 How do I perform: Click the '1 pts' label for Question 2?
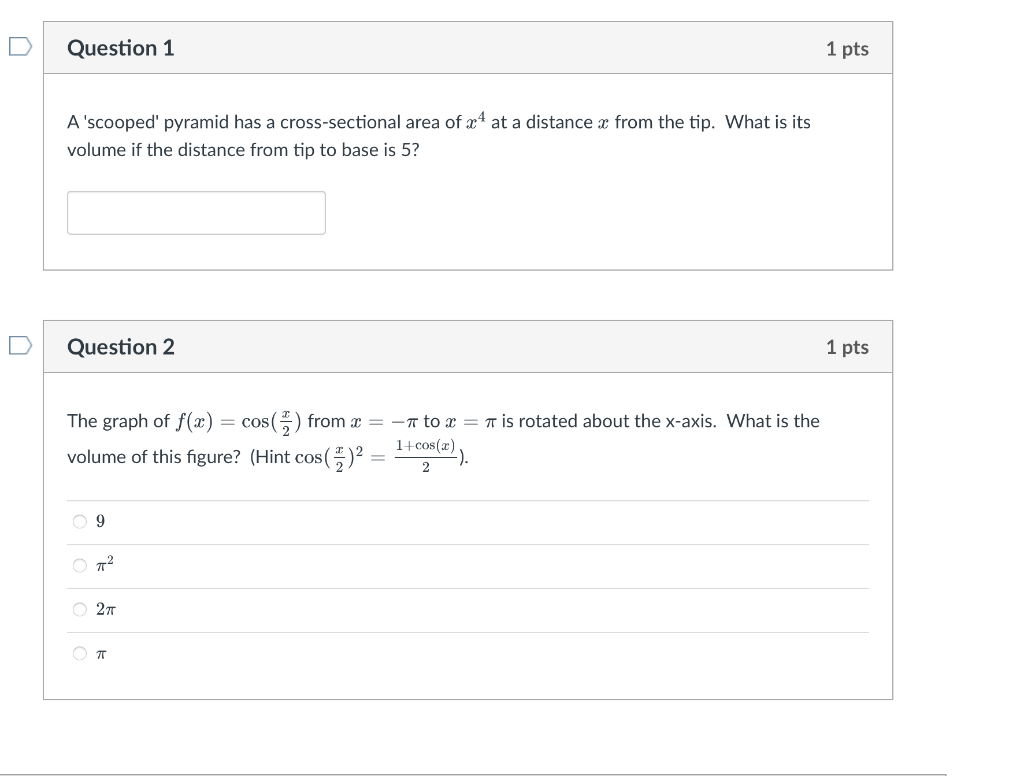848,347
